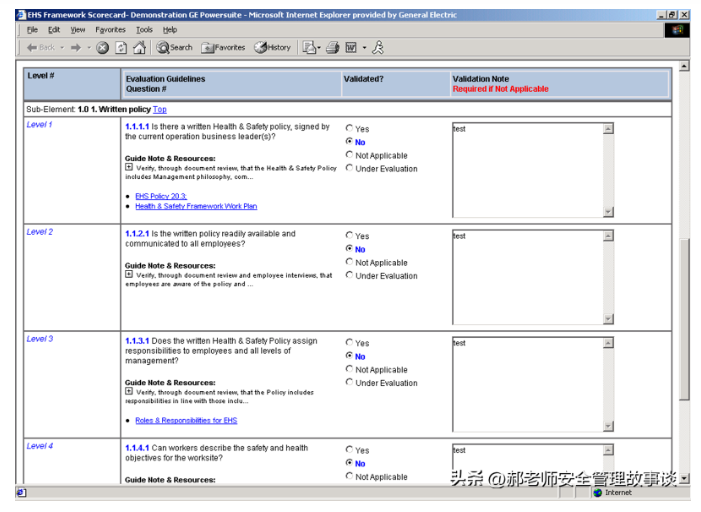Select No for question 1.1.1.1
Screen dimensions: 701x512
[349, 141]
